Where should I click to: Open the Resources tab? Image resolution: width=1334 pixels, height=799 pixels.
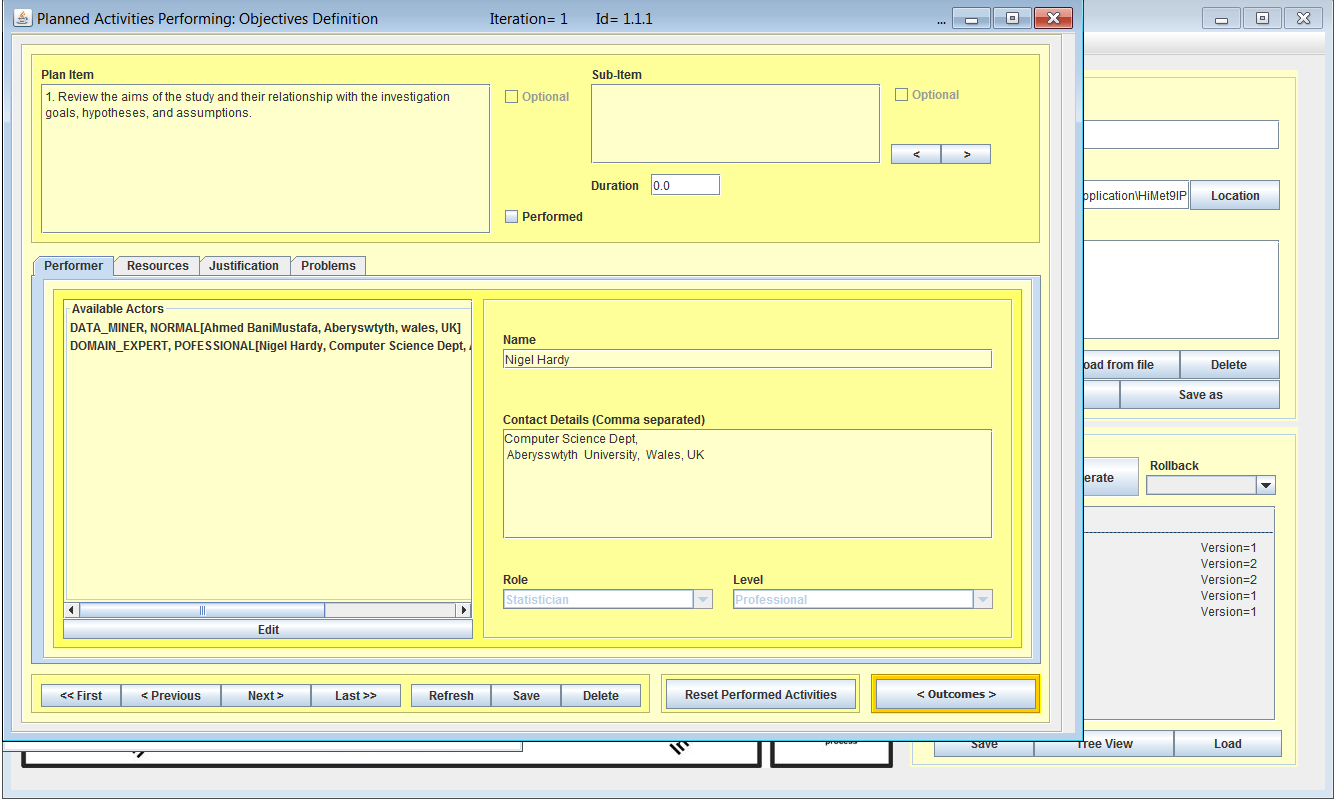(x=157, y=266)
